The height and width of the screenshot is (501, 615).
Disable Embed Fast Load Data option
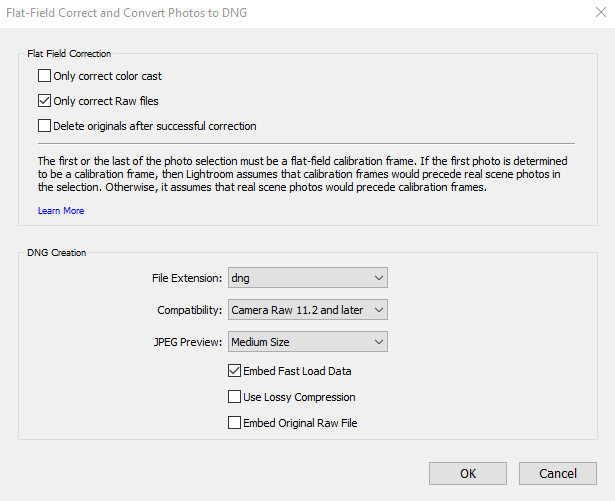[234, 371]
